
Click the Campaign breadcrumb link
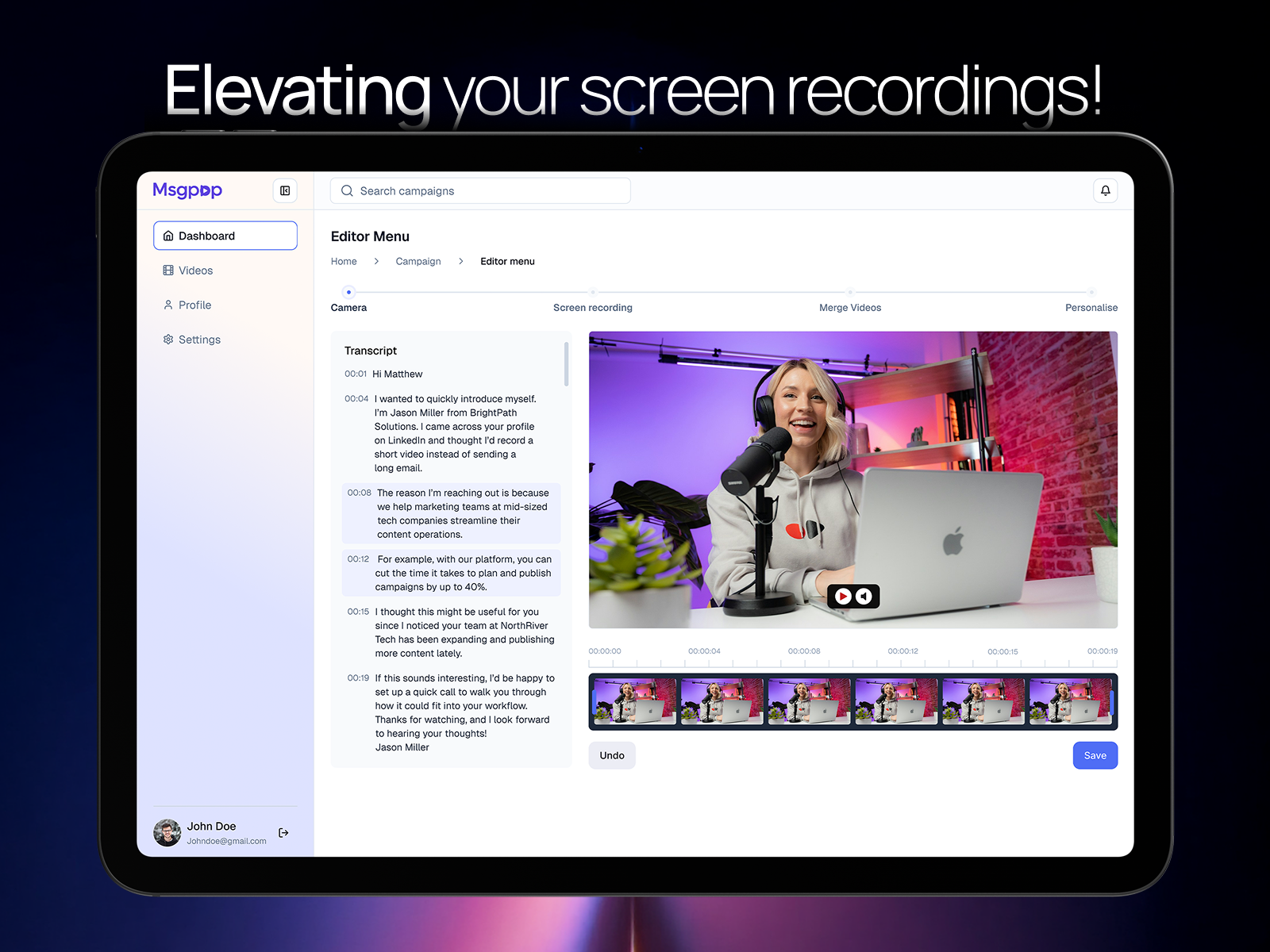tap(418, 262)
